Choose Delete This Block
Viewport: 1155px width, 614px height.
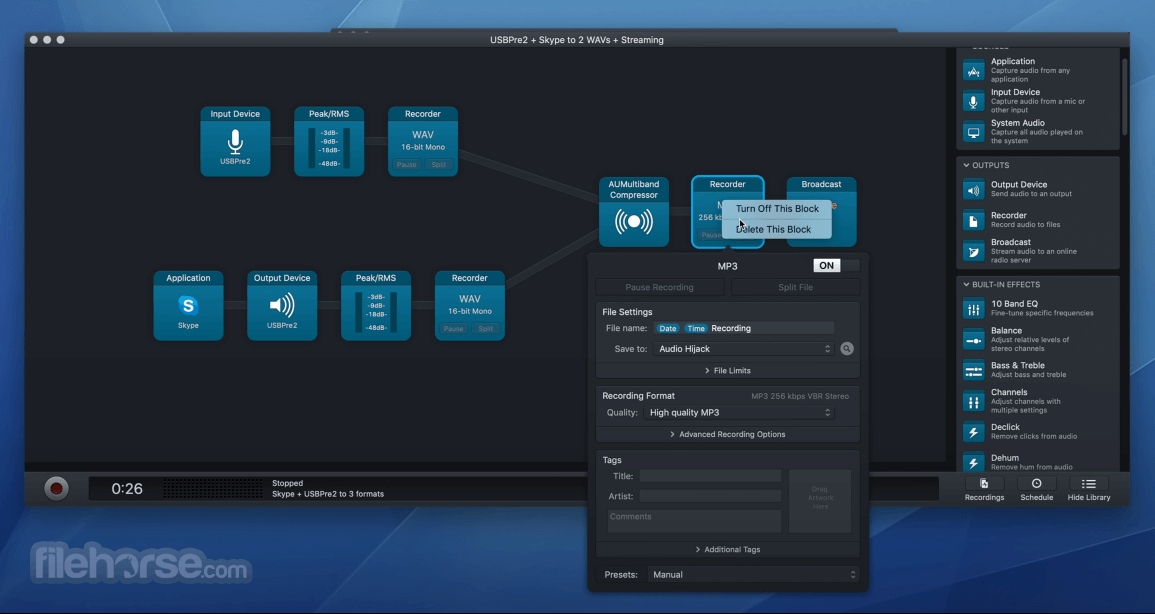pos(777,230)
